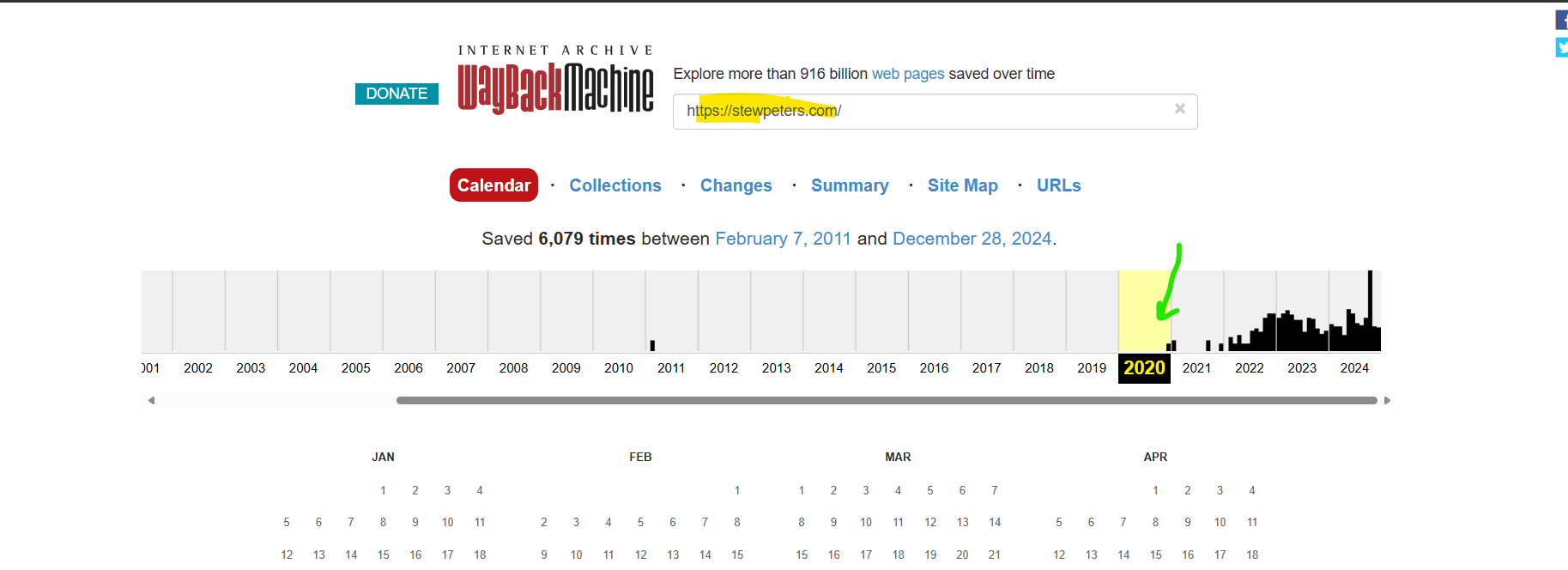This screenshot has height=570, width=1568.
Task: Click the small capture bar near 2011
Action: (x=652, y=345)
